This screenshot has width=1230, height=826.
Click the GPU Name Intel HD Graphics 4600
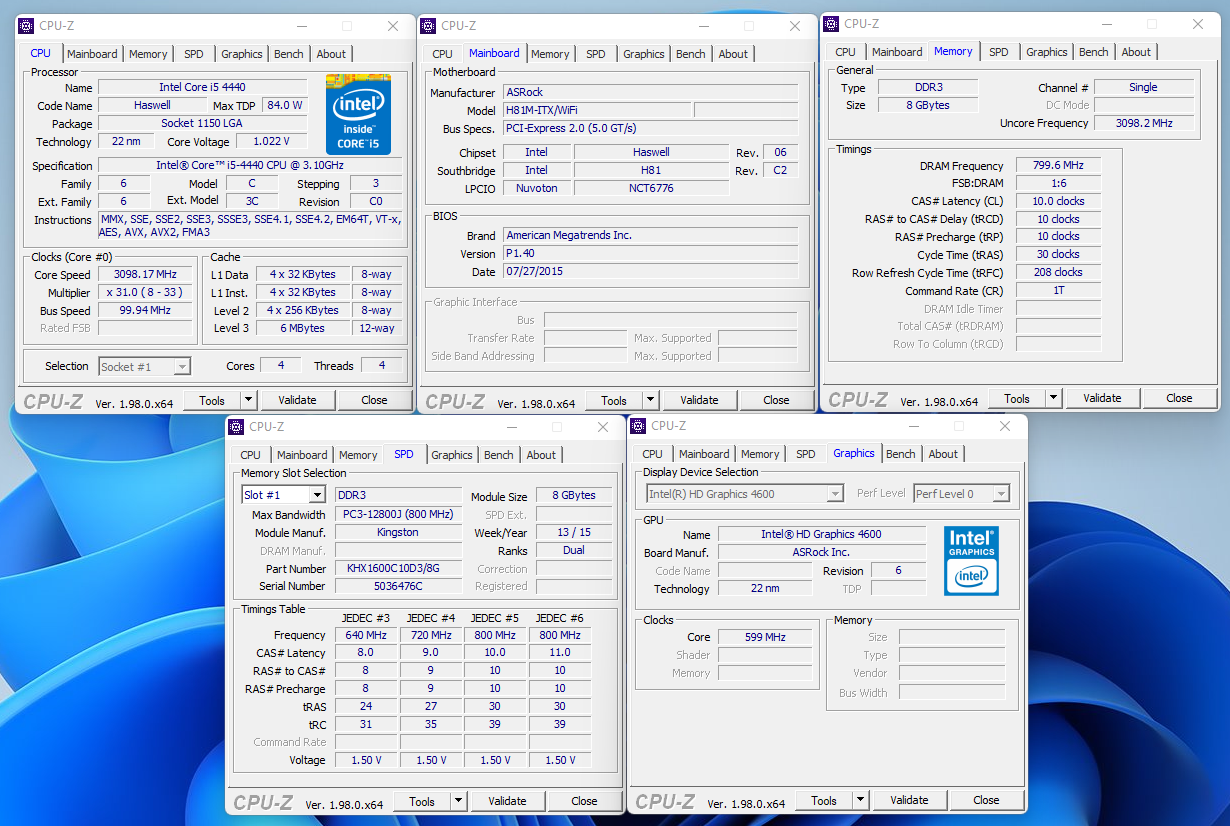coord(821,535)
